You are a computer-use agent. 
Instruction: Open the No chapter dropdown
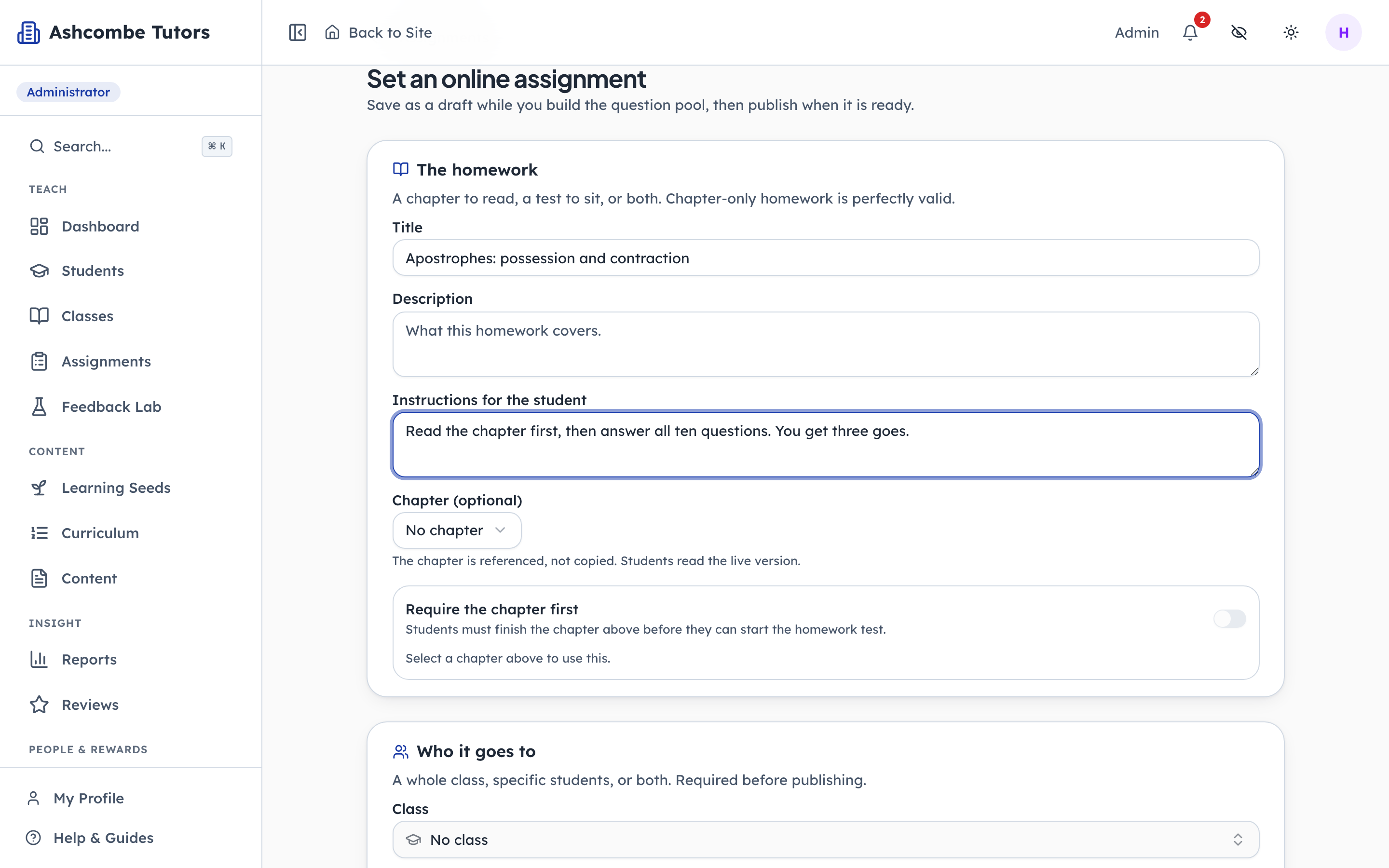pyautogui.click(x=457, y=530)
